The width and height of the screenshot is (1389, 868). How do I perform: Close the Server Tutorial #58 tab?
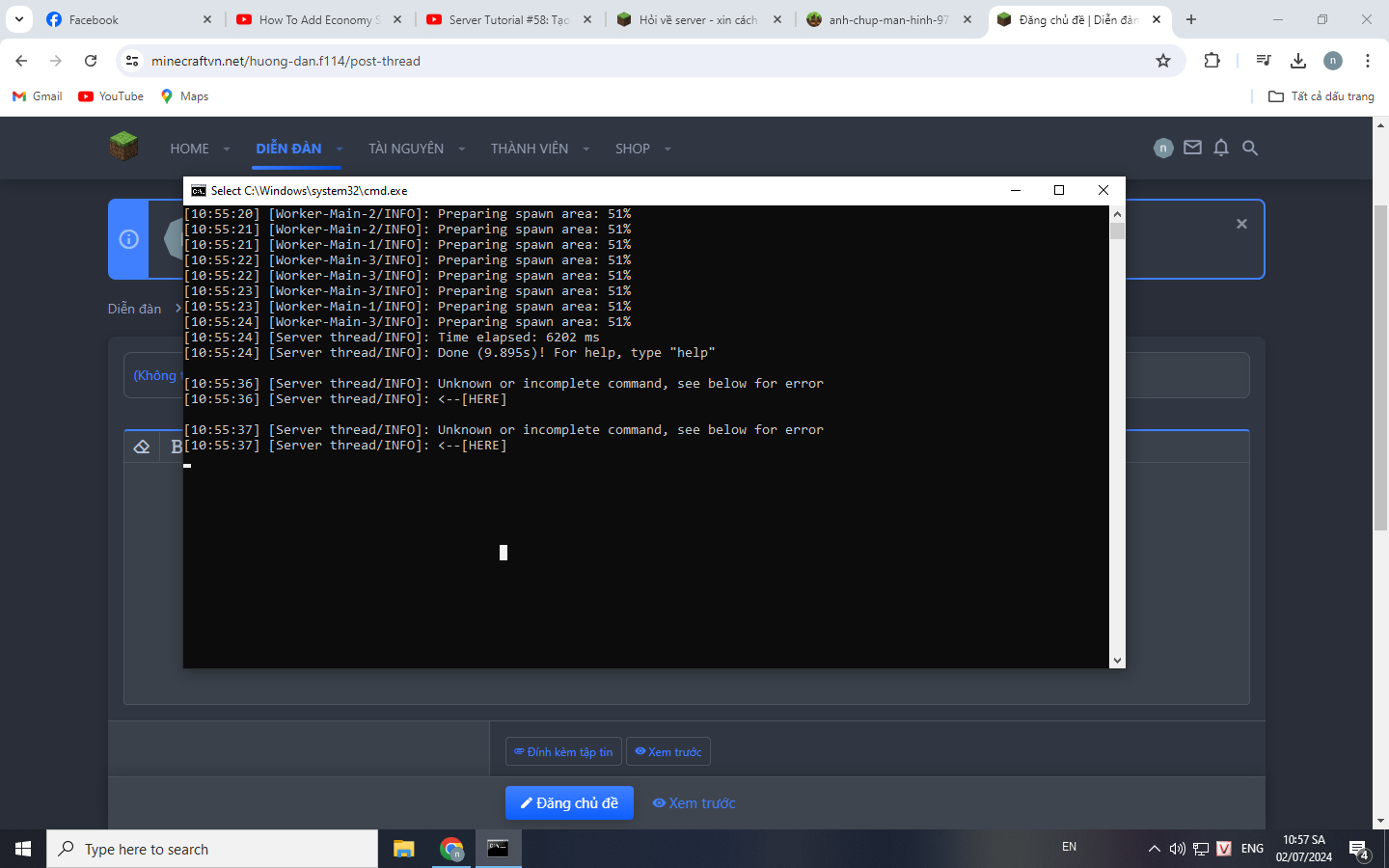click(587, 19)
